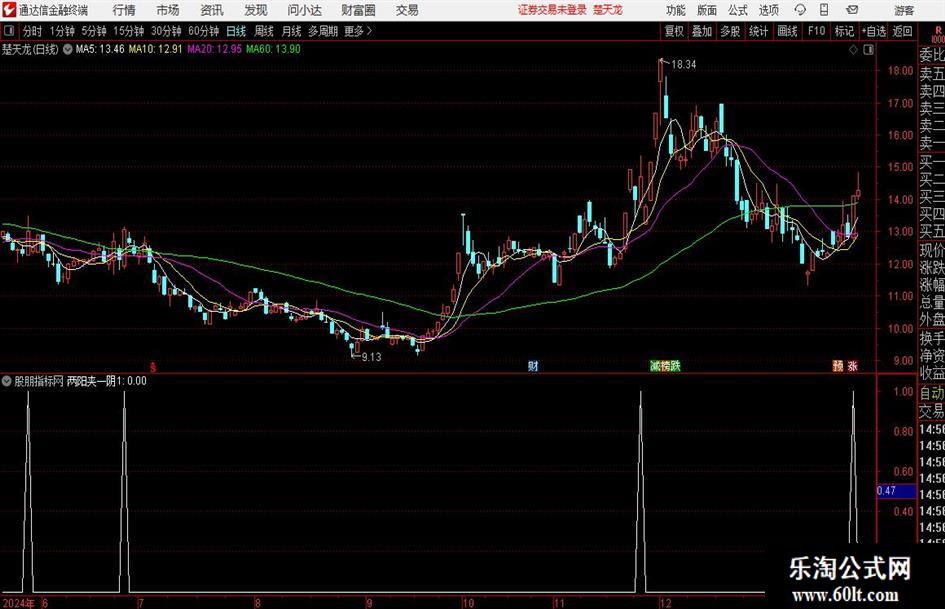Switch to the 周线 weekly period

tap(264, 31)
